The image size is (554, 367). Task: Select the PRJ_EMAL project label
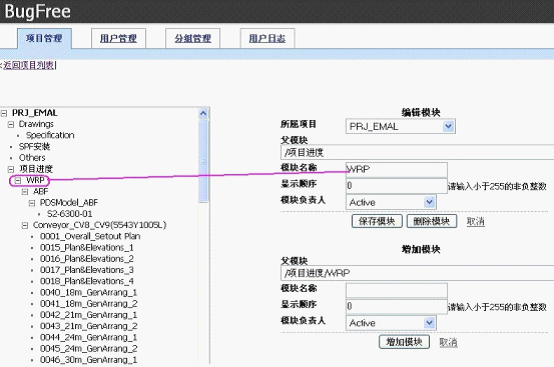pyautogui.click(x=35, y=113)
